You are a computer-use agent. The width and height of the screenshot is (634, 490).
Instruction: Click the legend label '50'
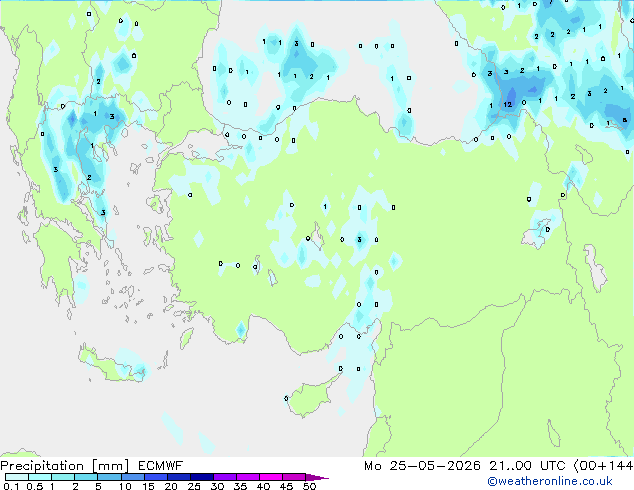(x=309, y=486)
